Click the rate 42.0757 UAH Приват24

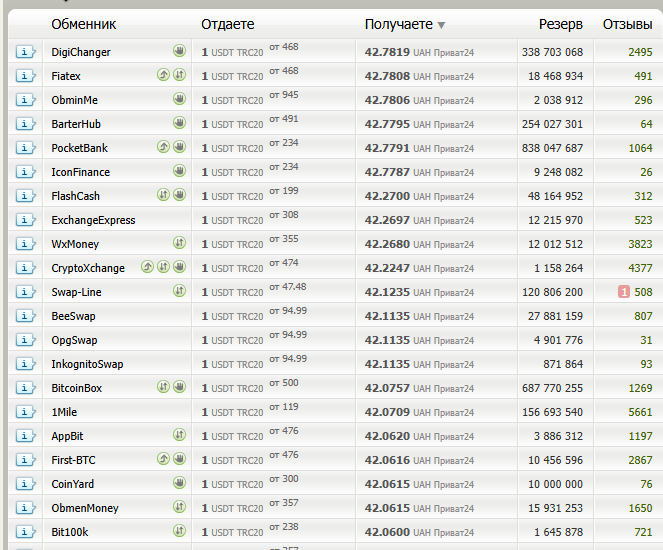(x=419, y=388)
